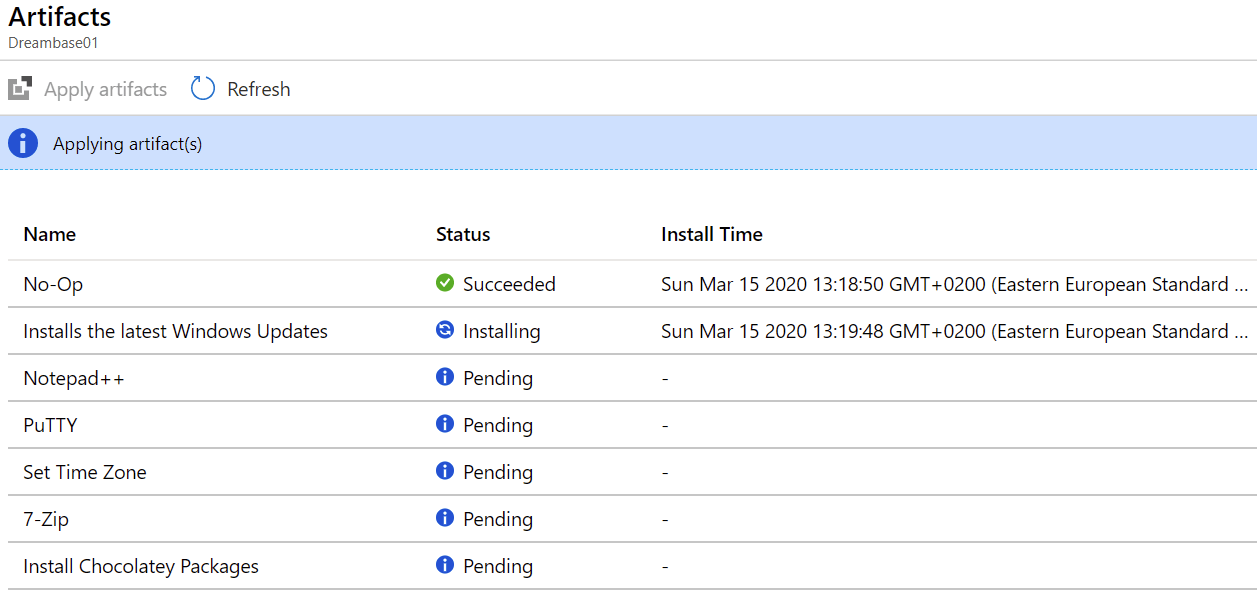Click the Install Time column header
The height and width of the screenshot is (602, 1257).
tap(712, 234)
